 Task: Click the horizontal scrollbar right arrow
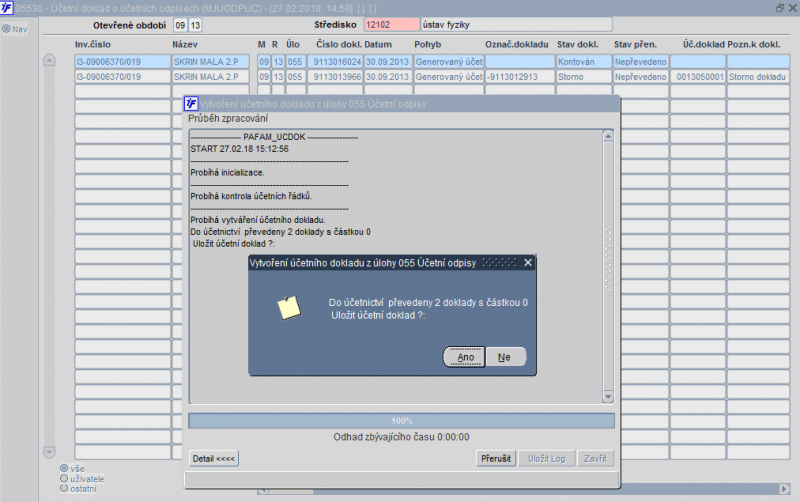point(785,489)
